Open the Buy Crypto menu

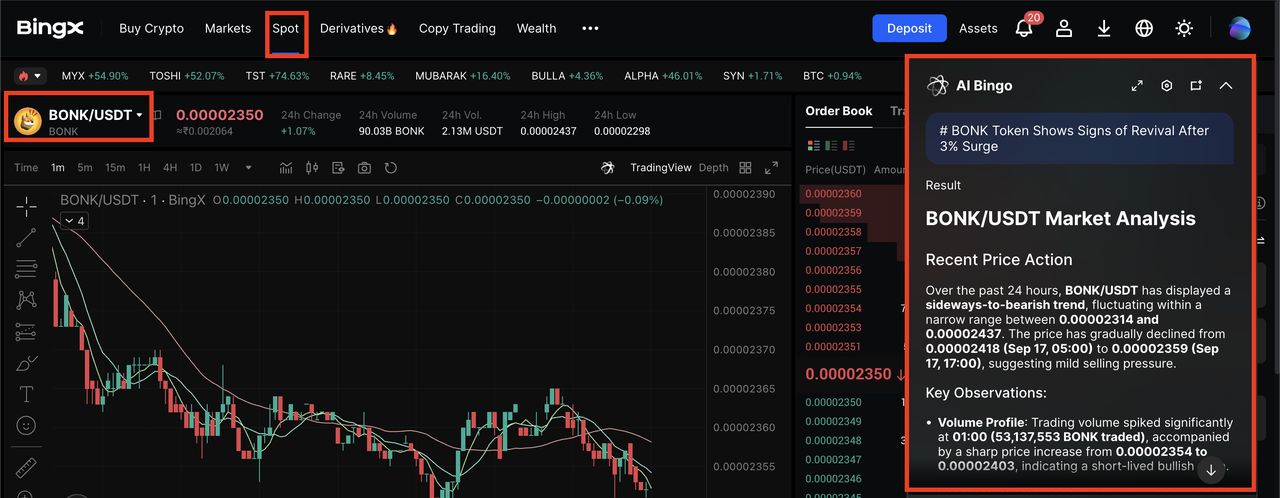click(x=151, y=28)
